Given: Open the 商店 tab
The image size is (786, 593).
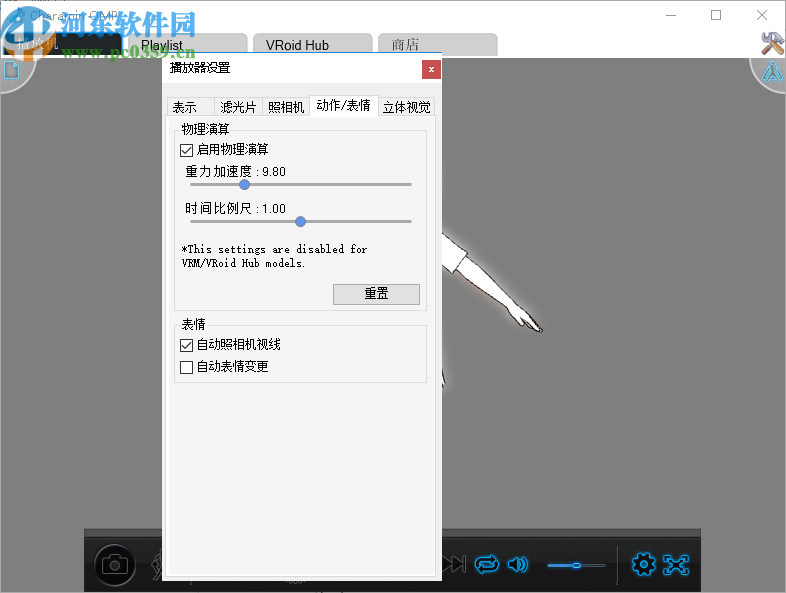Looking at the screenshot, I should click(437, 45).
